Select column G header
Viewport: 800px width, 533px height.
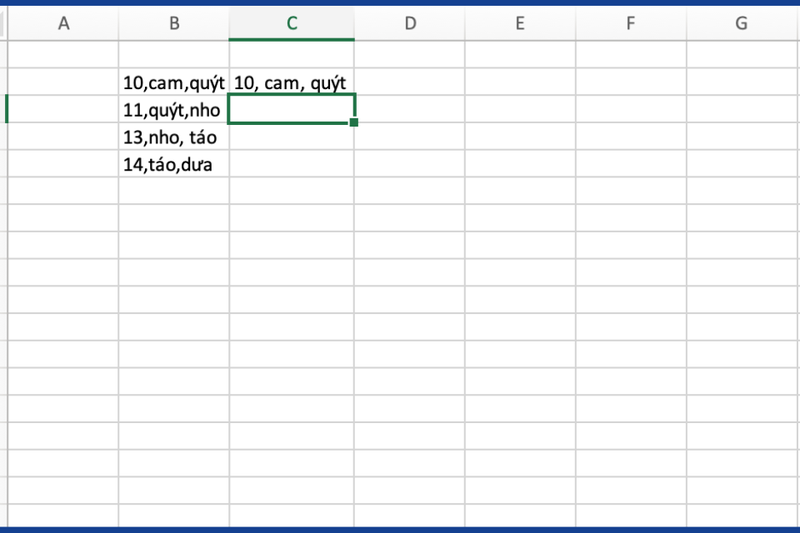741,23
